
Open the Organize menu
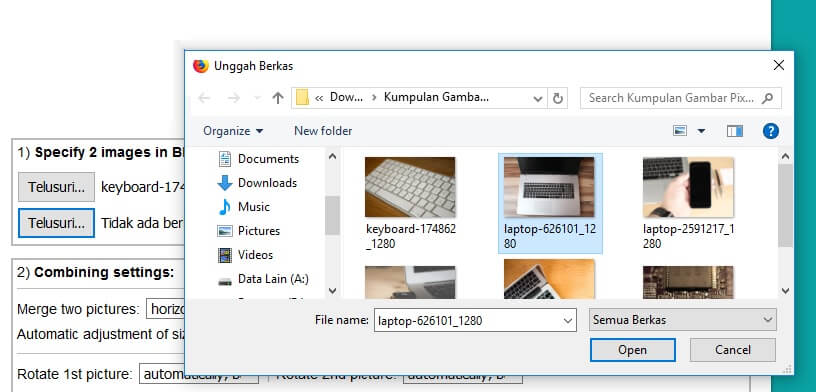[233, 131]
